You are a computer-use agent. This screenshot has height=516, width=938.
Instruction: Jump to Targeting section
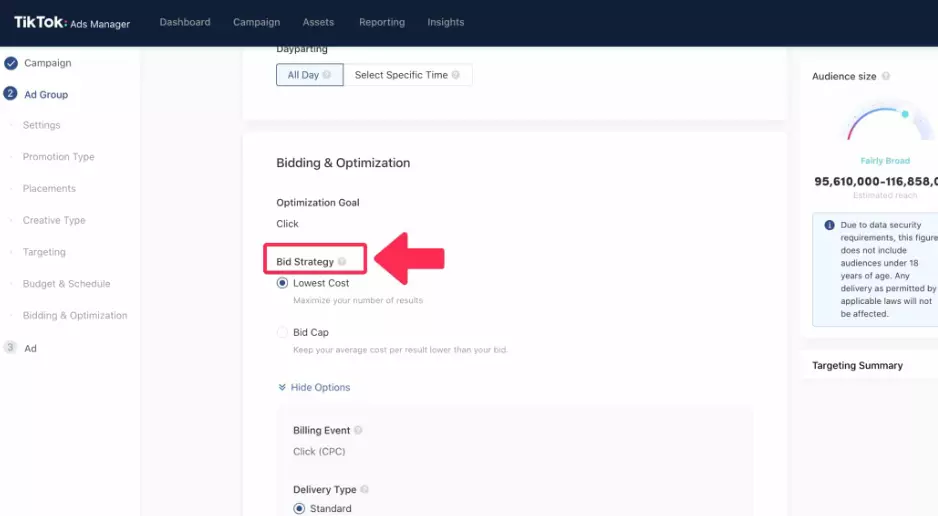[44, 252]
